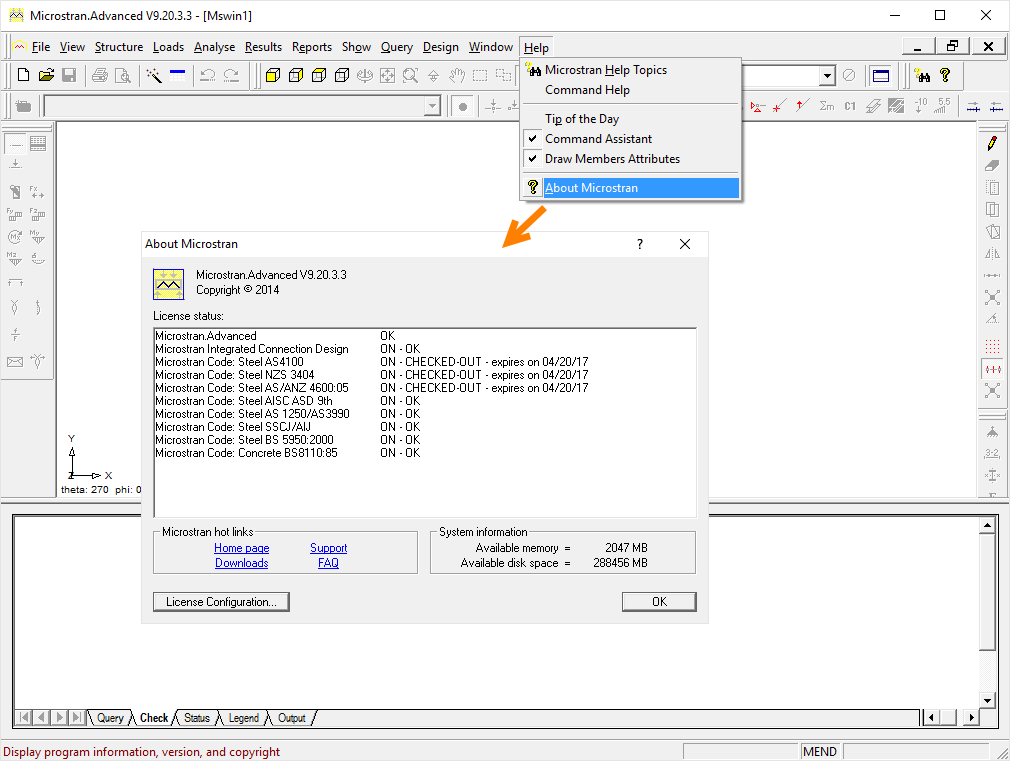
Task: Click the Zoom magnifier toolbar icon
Action: point(410,75)
